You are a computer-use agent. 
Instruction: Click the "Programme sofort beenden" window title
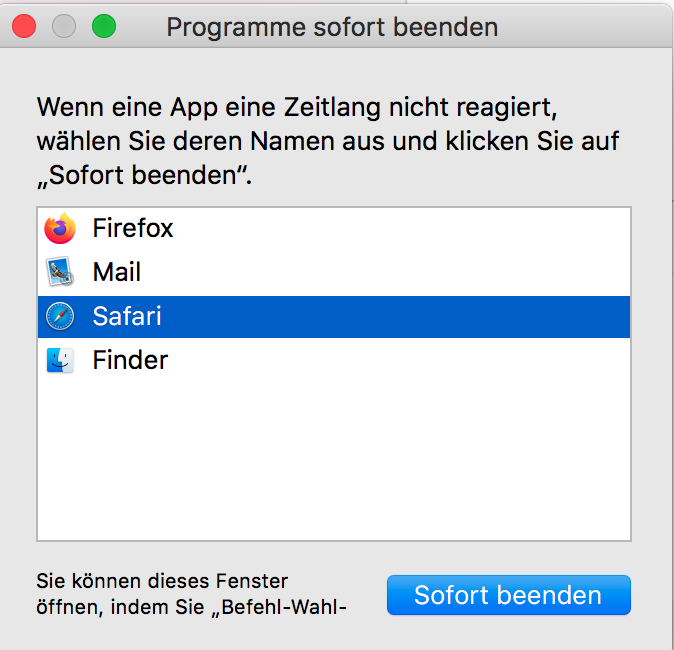(332, 27)
